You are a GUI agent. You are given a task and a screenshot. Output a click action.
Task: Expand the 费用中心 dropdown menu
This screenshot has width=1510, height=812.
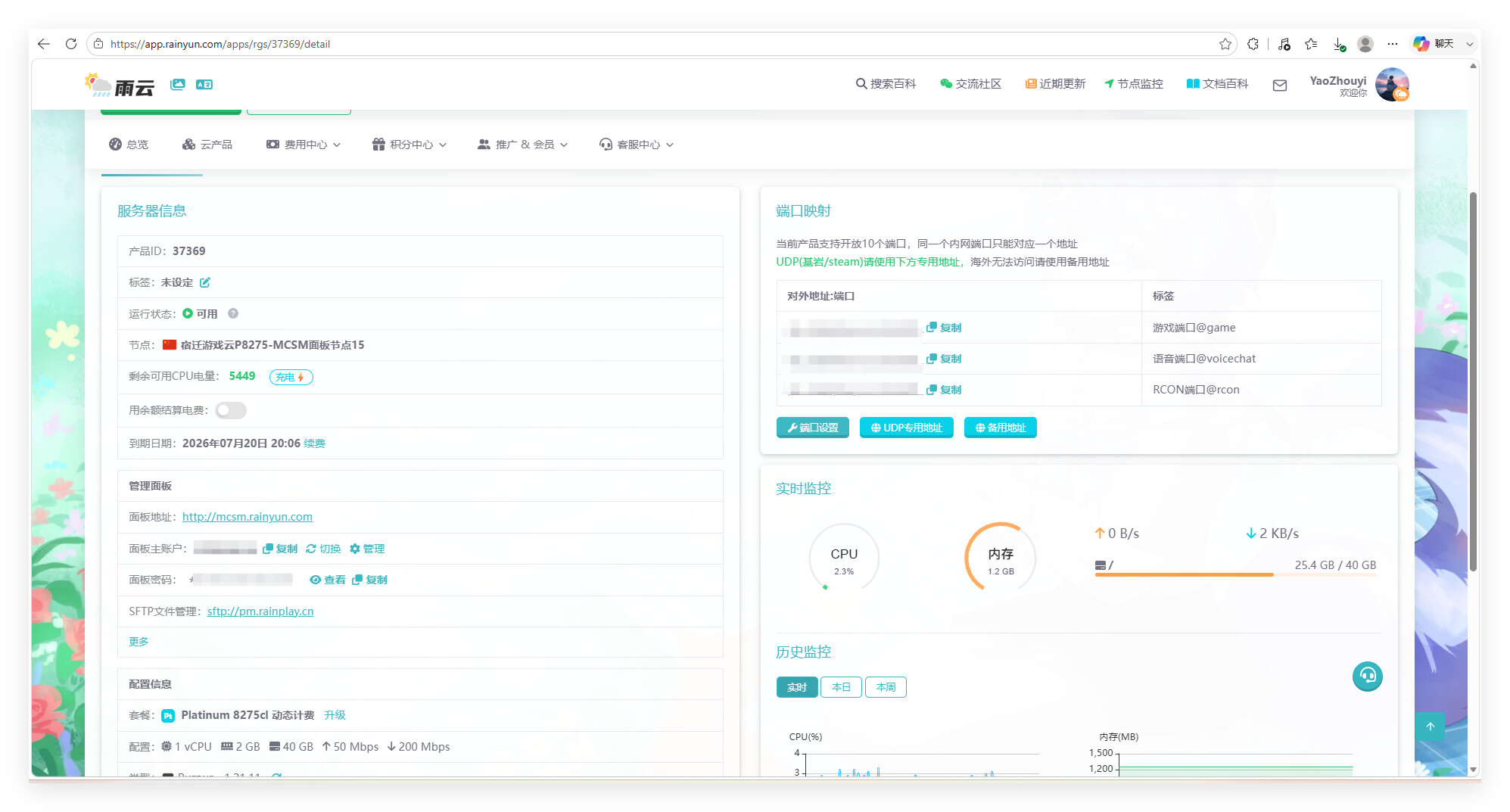(304, 145)
